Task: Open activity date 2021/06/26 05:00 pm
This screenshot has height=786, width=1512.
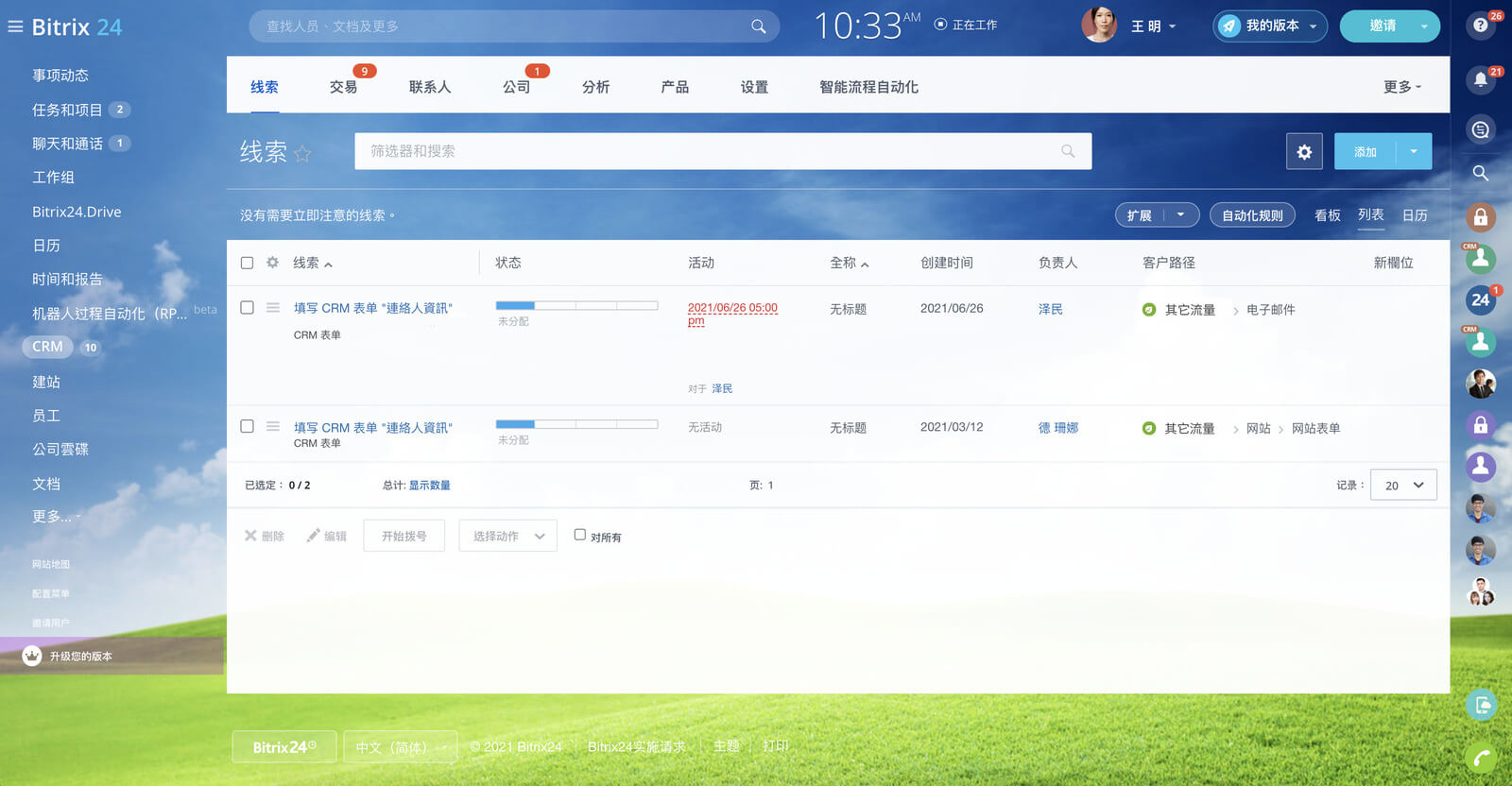Action: pos(732,314)
